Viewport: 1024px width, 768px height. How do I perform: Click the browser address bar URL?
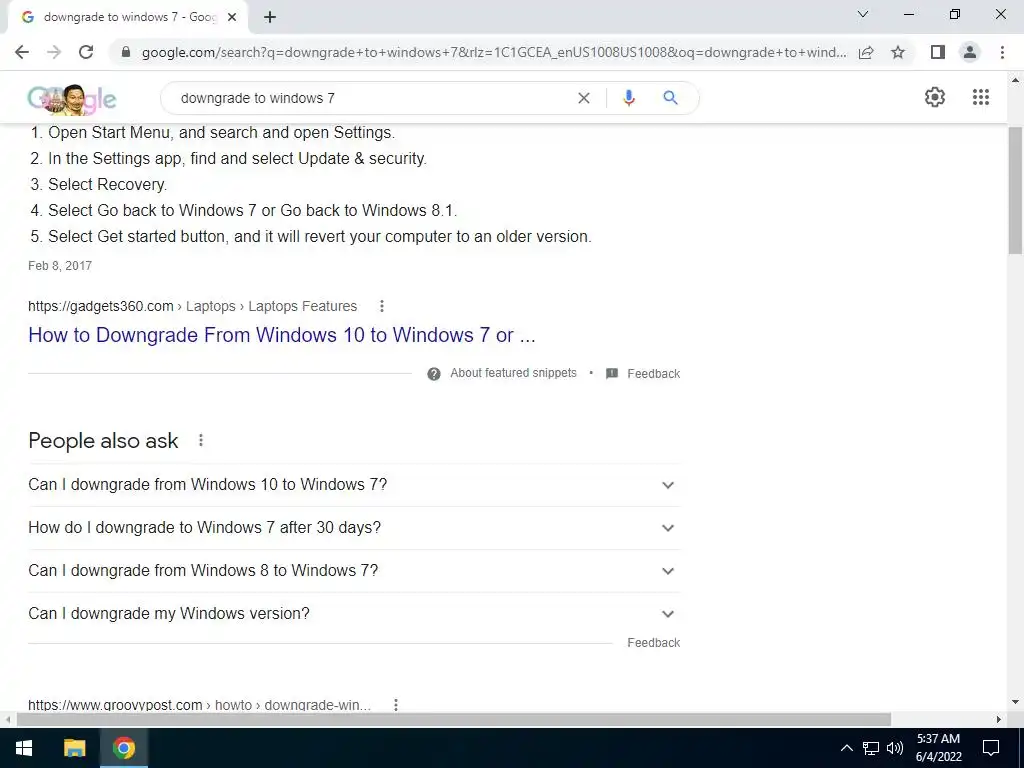494,52
